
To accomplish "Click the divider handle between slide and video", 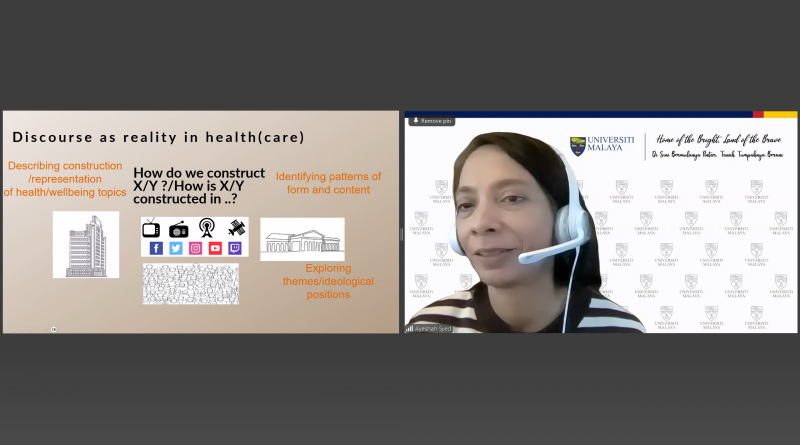I will click(402, 234).
